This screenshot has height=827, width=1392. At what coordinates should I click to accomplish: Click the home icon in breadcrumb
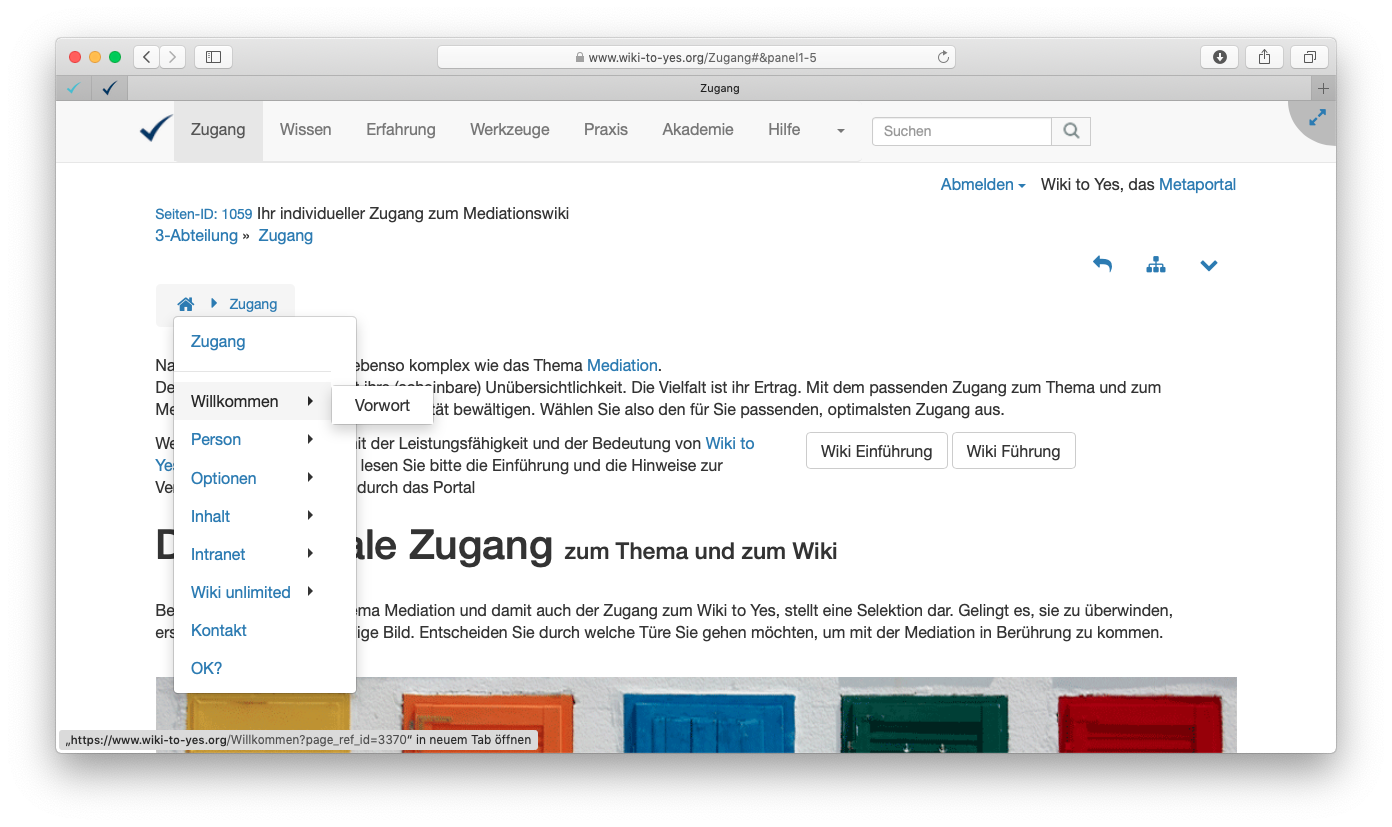[186, 304]
